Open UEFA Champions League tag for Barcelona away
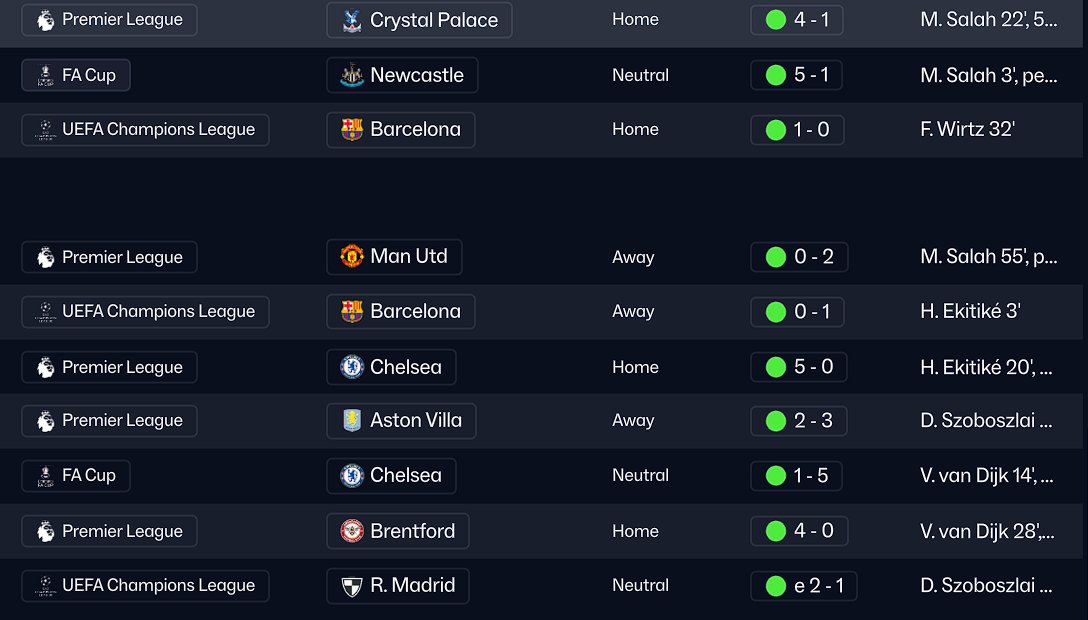1088x620 pixels. click(x=145, y=312)
